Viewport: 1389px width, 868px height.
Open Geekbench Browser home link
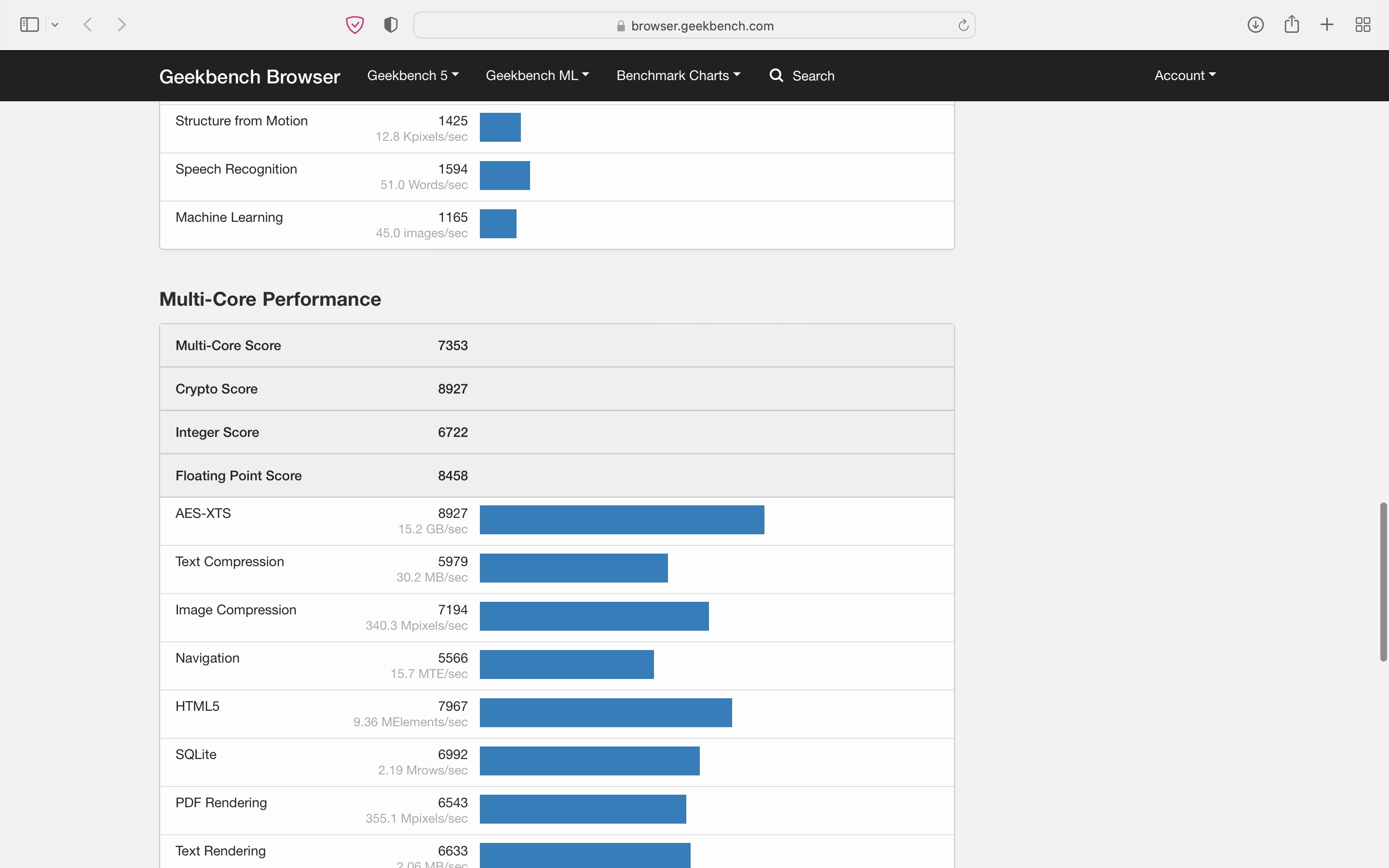click(249, 76)
